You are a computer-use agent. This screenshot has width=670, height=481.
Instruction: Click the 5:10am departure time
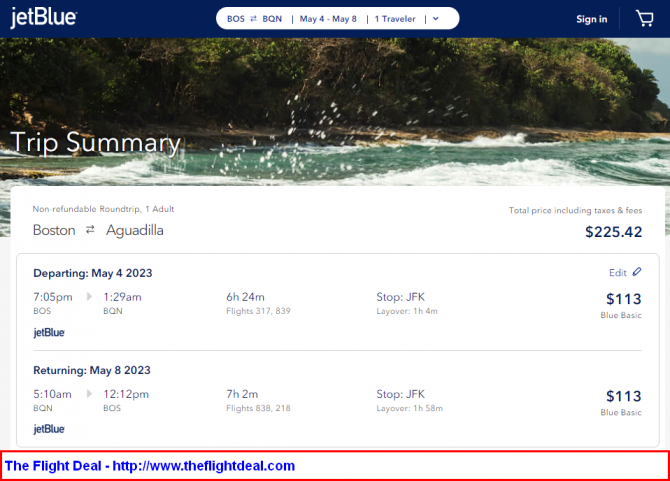(x=52, y=394)
